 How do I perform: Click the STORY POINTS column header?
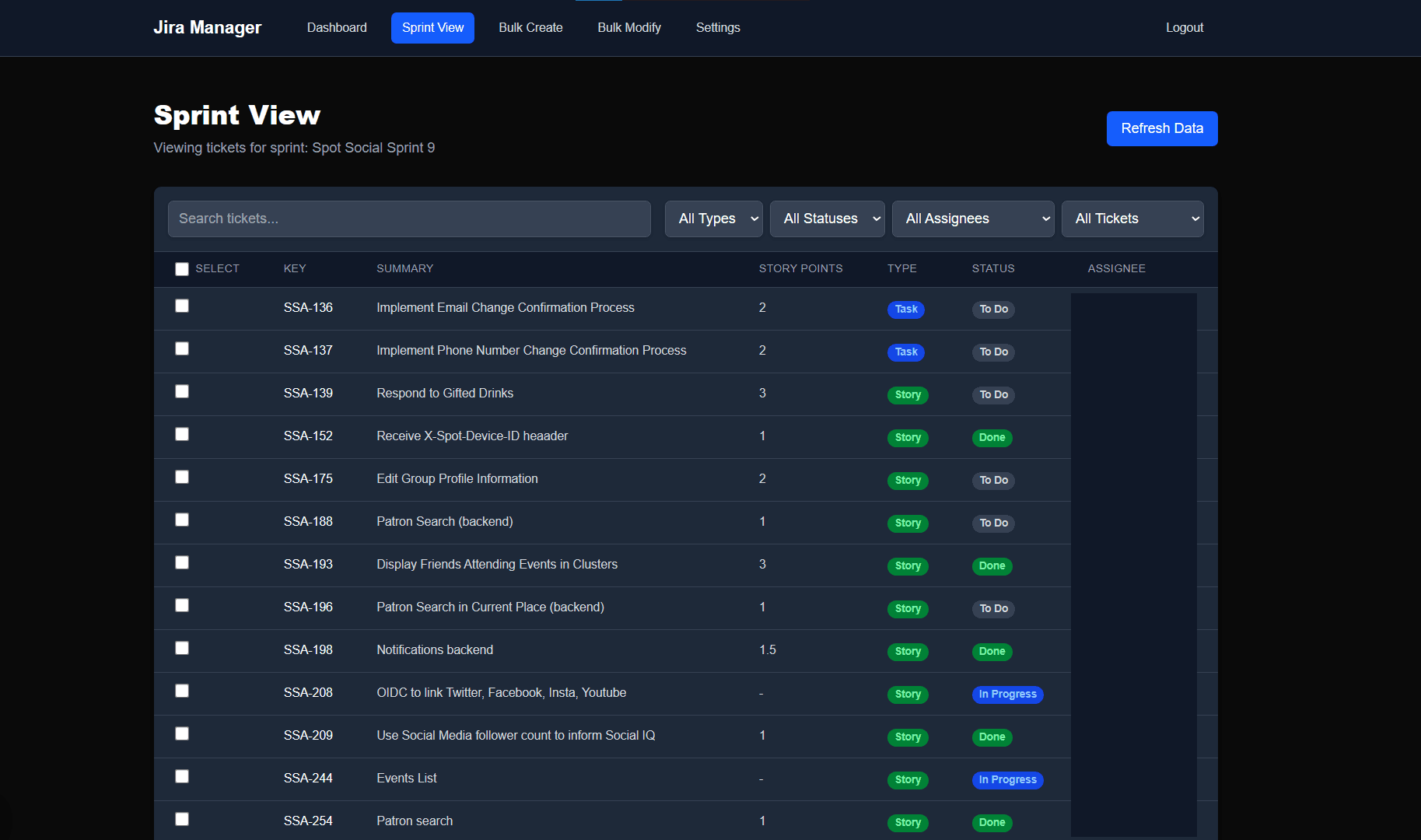[800, 268]
